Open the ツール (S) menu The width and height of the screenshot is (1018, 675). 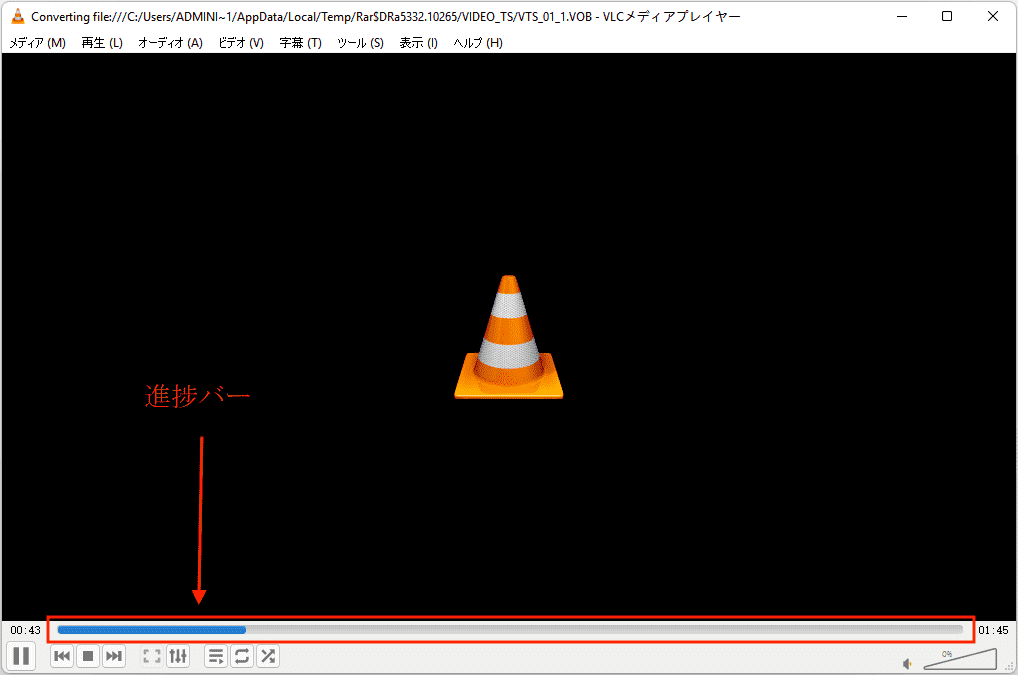coord(360,43)
